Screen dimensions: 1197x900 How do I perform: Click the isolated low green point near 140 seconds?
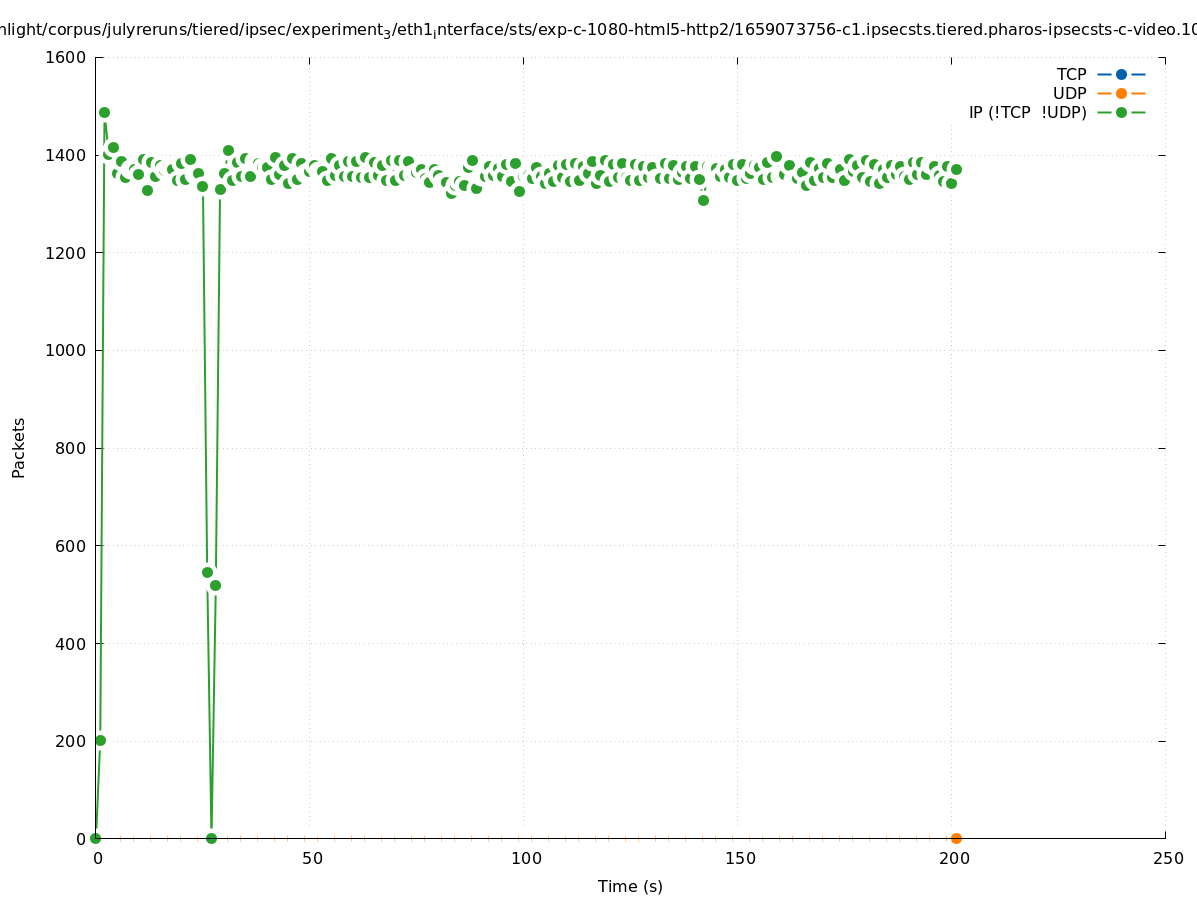(703, 200)
